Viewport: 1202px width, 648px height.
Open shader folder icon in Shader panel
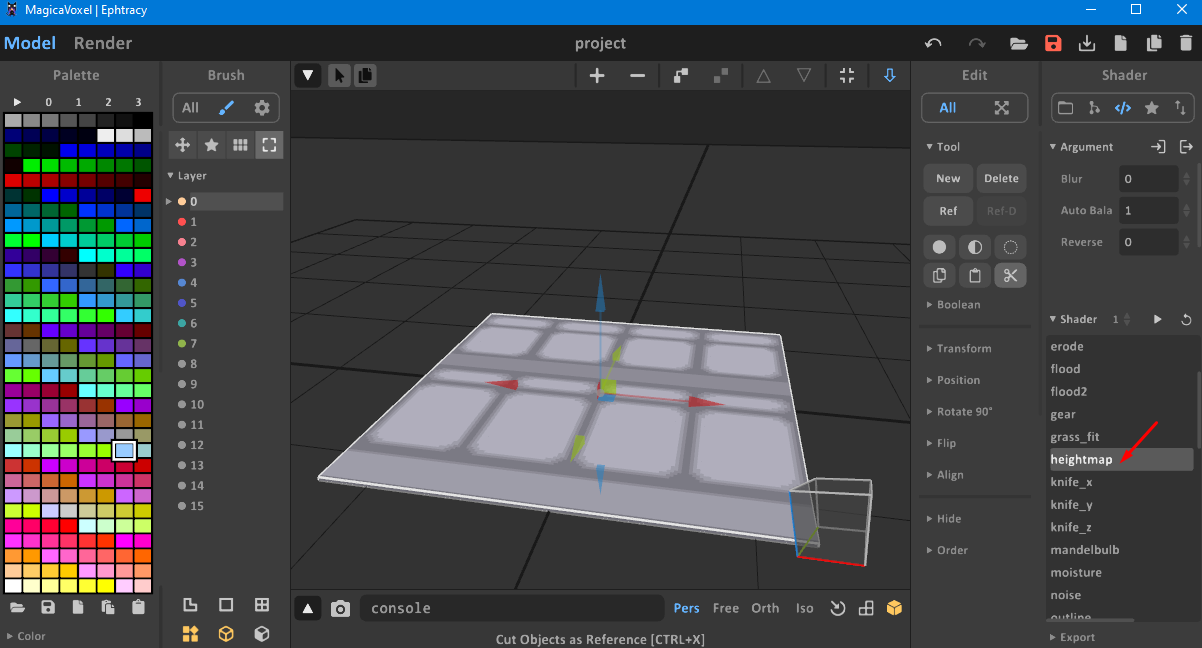1065,108
